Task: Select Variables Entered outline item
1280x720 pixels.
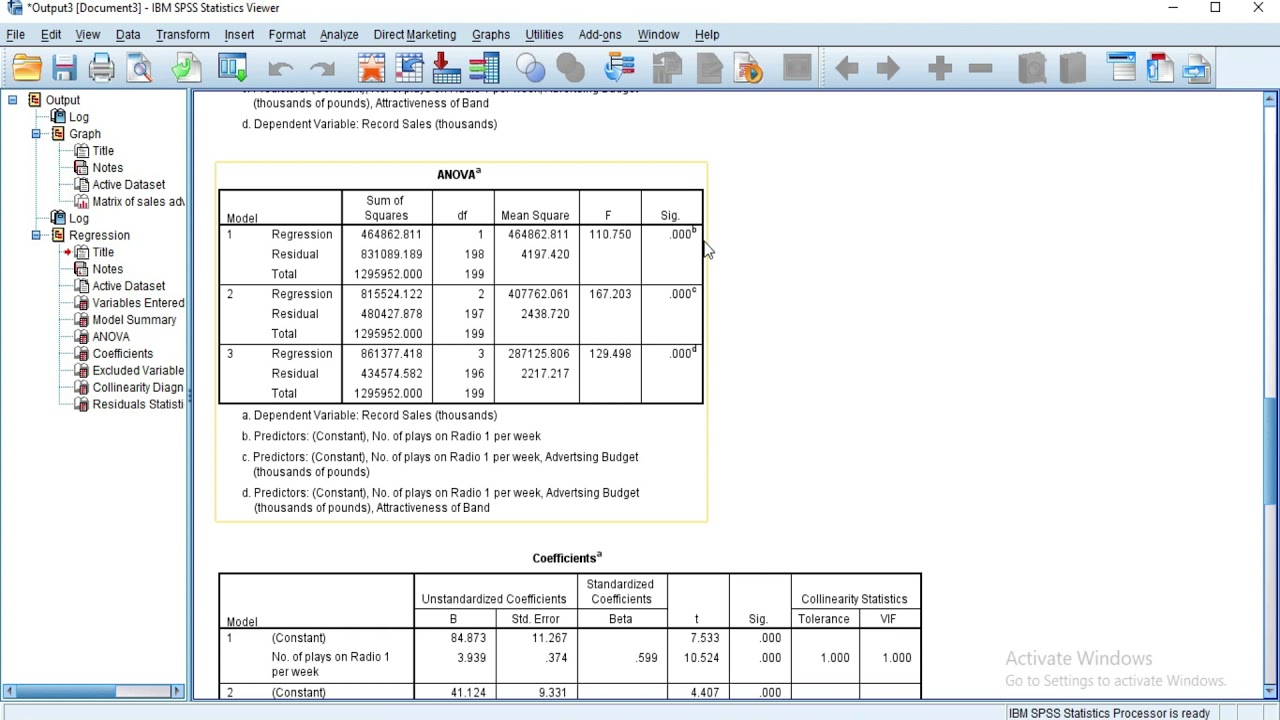Action: tap(138, 303)
